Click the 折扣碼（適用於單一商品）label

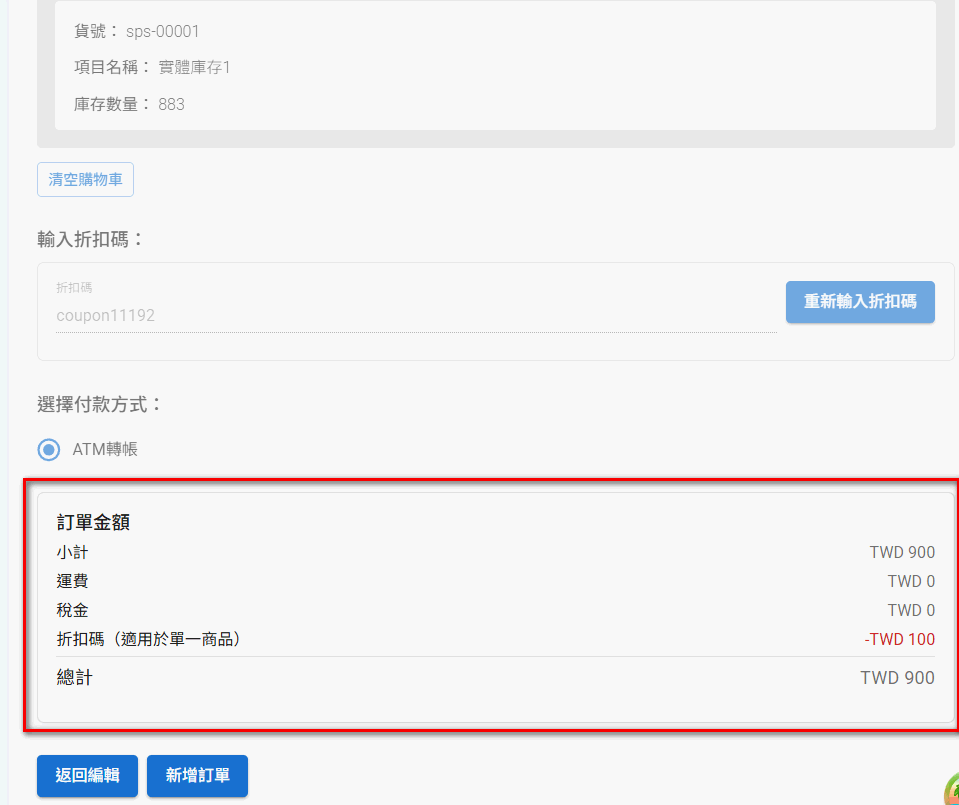click(151, 639)
